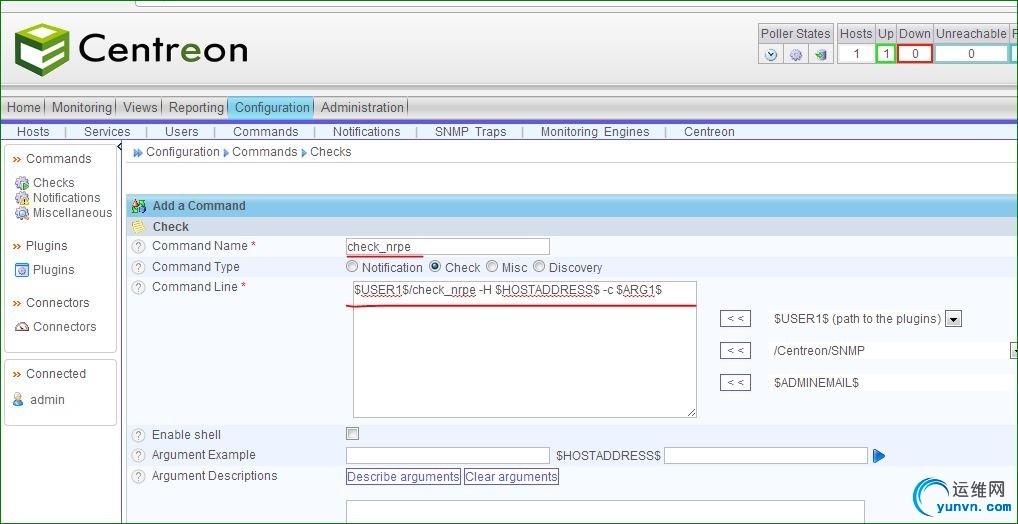This screenshot has width=1018, height=524.
Task: Open Notifications link in sidebar
Action: click(67, 198)
